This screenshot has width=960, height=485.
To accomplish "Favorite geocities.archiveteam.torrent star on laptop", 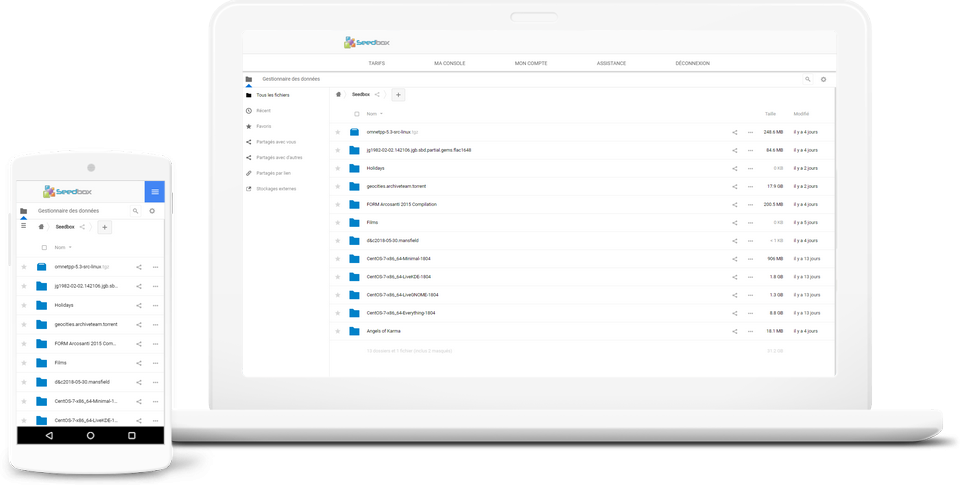I will (337, 186).
